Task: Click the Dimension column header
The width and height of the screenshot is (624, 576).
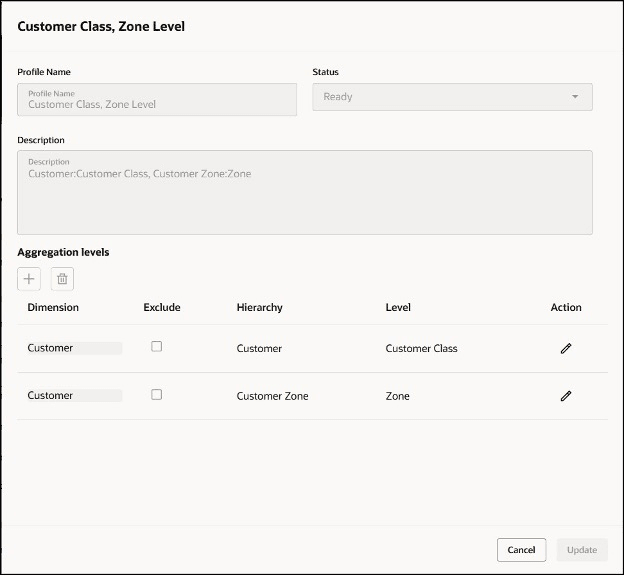Action: 53,307
